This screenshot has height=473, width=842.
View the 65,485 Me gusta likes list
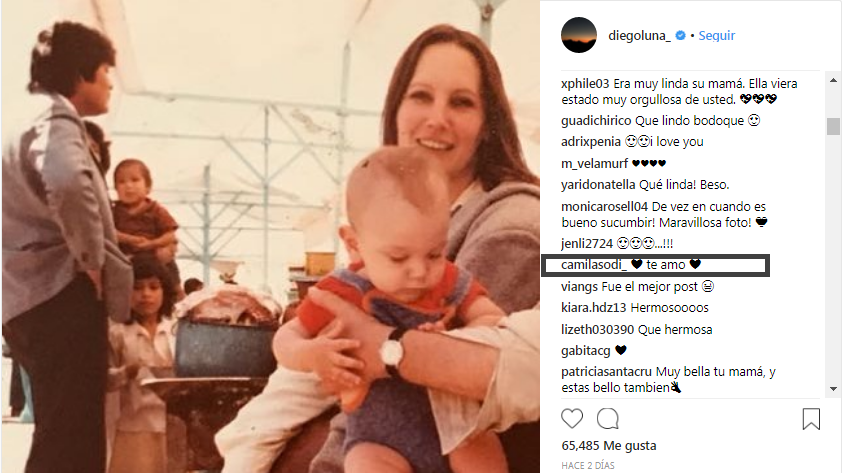[x=608, y=446]
